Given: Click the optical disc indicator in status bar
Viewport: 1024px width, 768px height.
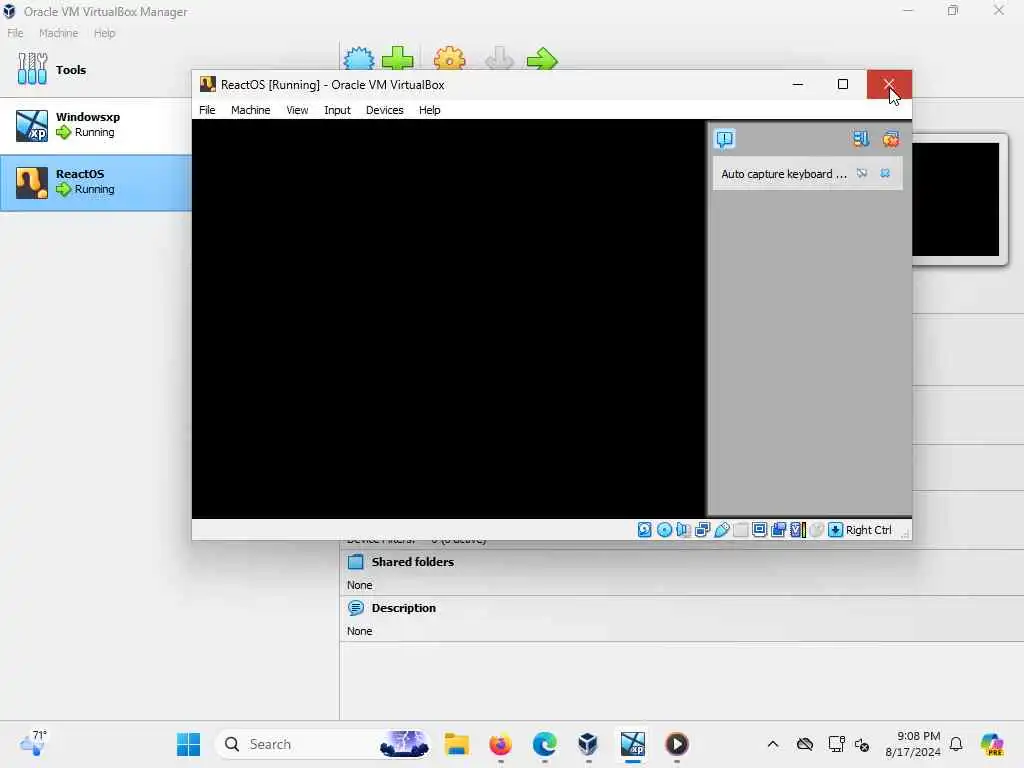Looking at the screenshot, I should (x=664, y=530).
